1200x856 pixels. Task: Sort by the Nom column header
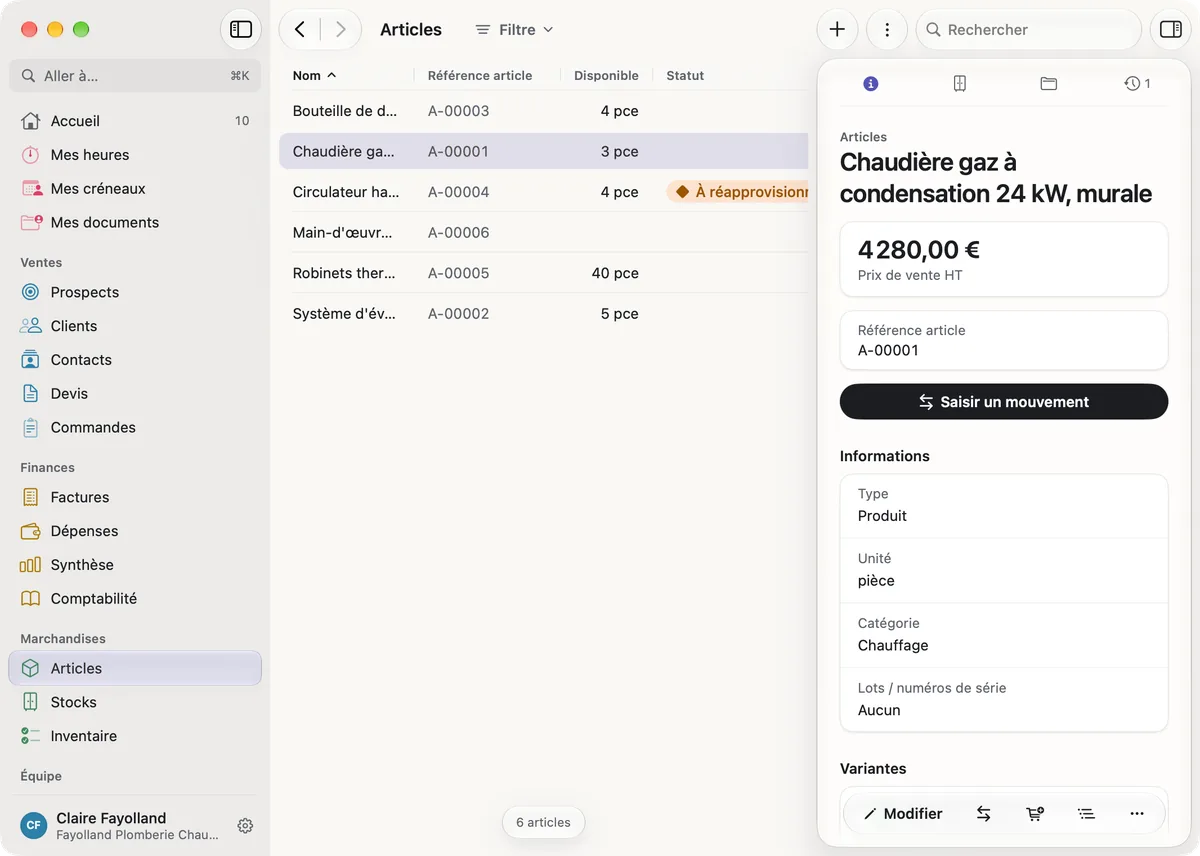tap(314, 76)
